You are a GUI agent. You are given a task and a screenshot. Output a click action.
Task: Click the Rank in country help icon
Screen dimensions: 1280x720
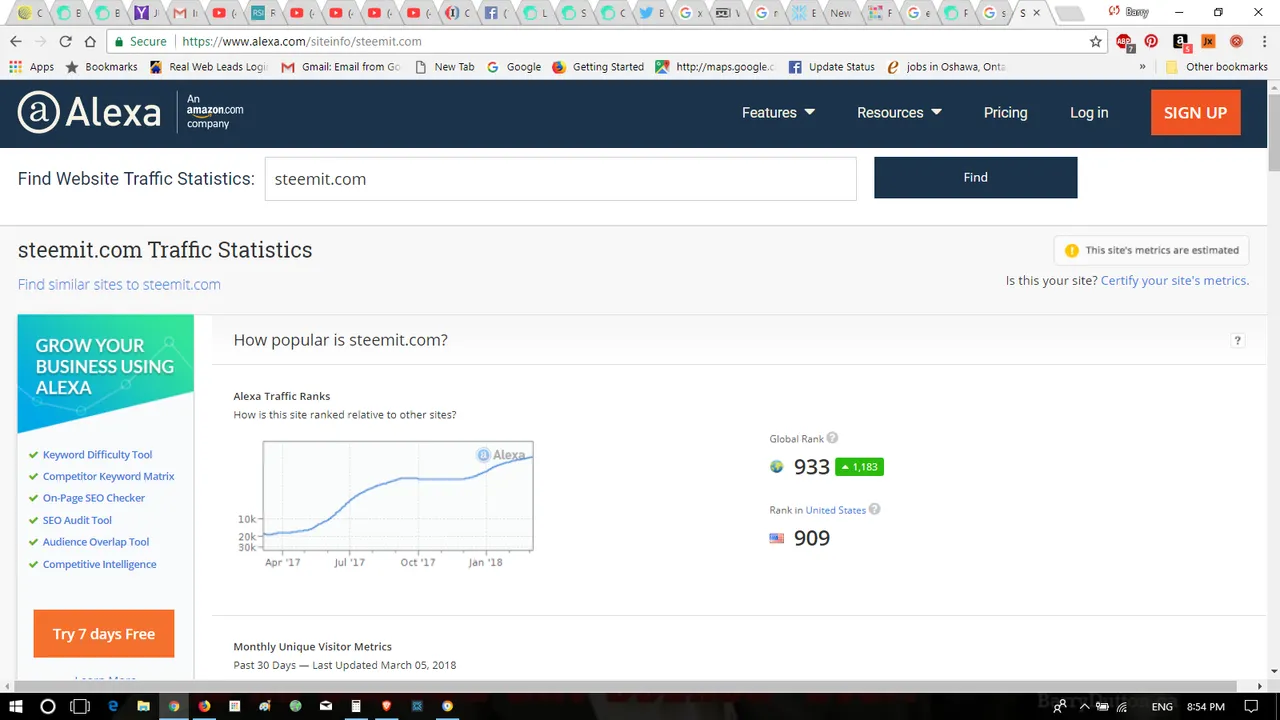[874, 509]
